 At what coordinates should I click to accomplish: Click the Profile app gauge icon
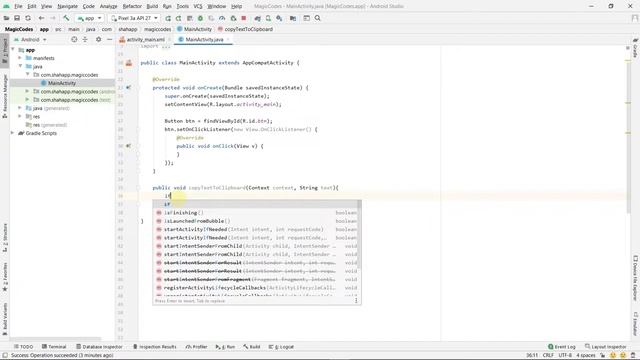tap(222, 18)
